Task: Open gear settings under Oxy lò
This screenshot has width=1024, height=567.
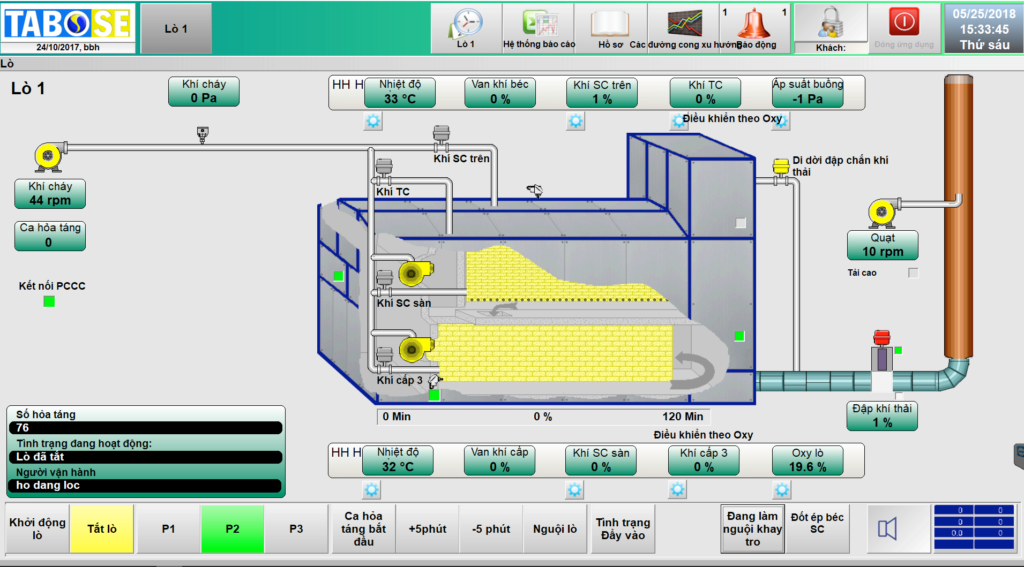Action: coord(780,490)
